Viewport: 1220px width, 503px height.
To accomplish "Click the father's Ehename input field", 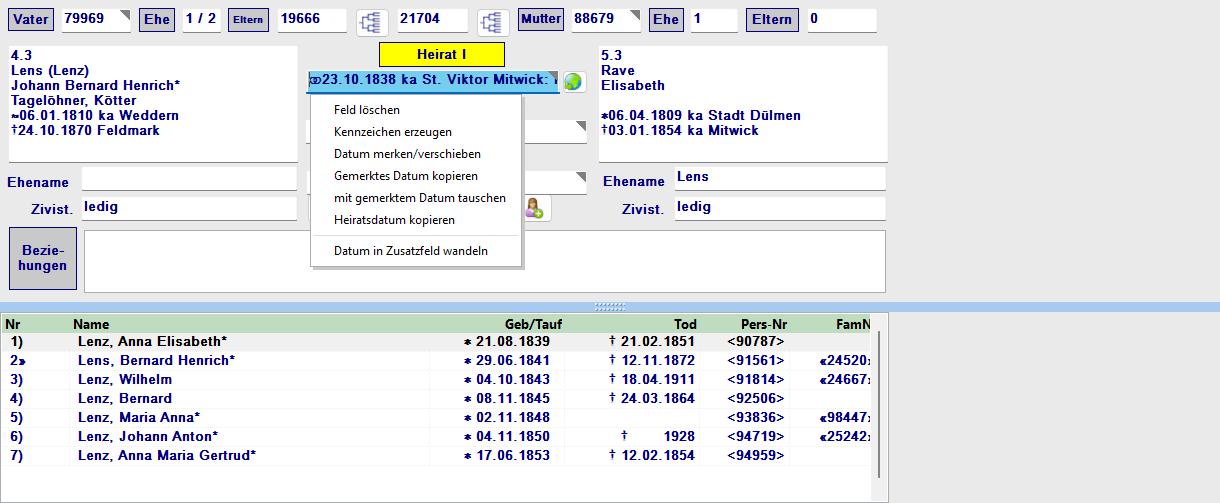I will pos(189,179).
